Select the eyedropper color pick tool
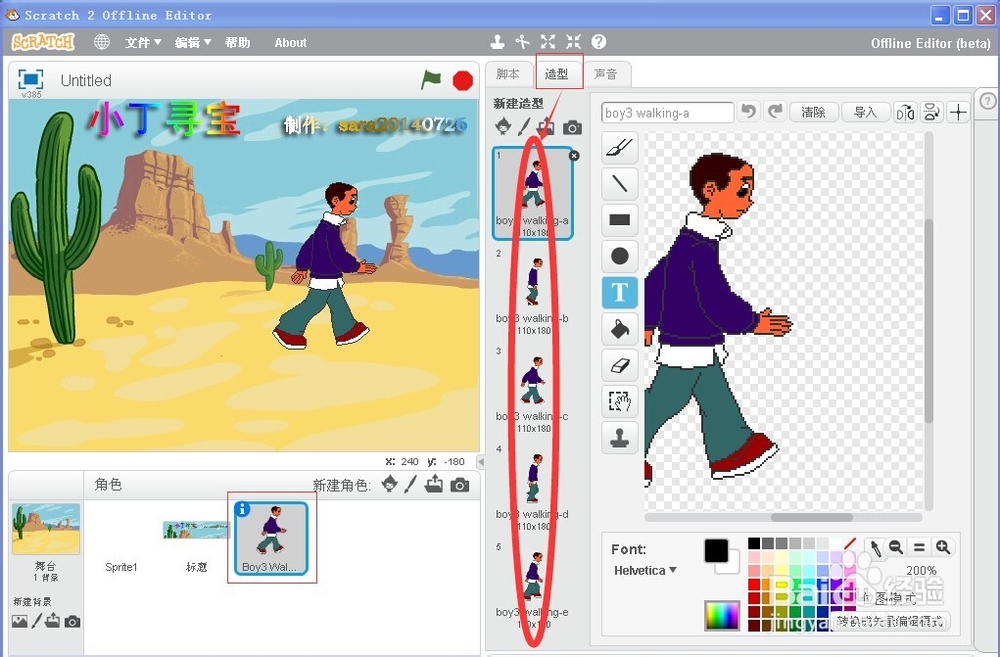This screenshot has height=657, width=1000. click(876, 547)
